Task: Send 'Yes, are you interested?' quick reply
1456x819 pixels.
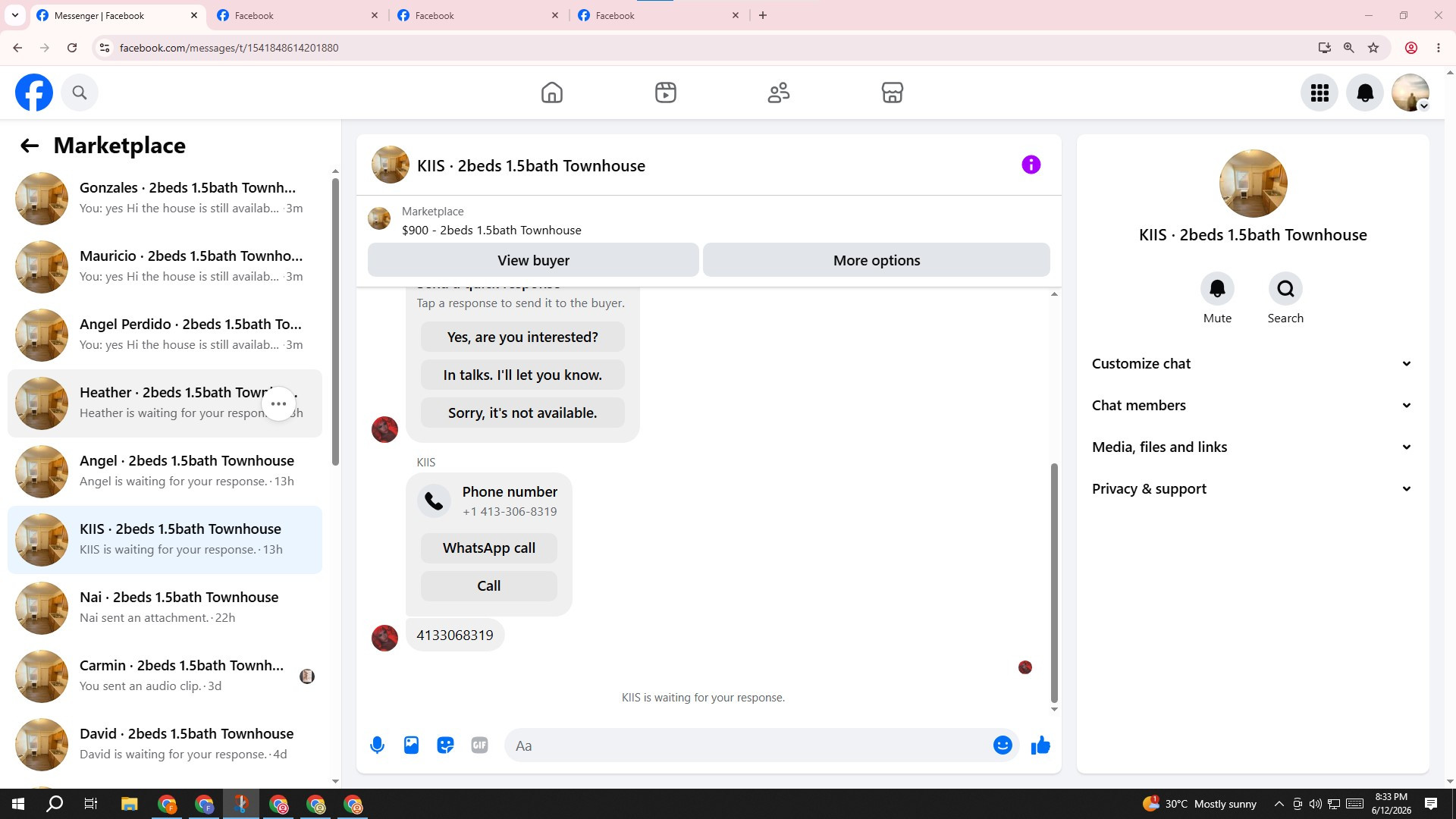Action: point(522,337)
